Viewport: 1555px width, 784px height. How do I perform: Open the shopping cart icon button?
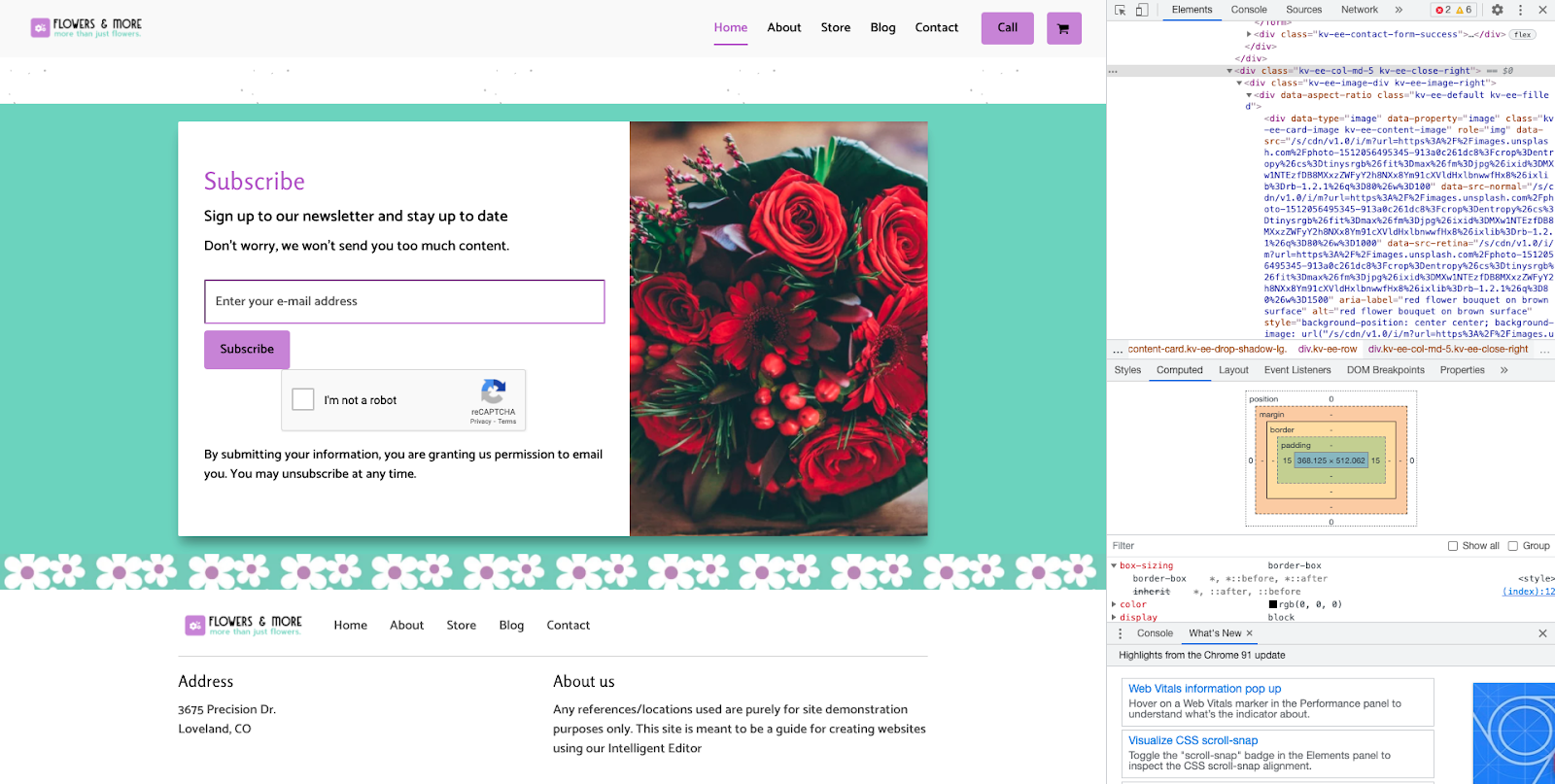click(1063, 28)
